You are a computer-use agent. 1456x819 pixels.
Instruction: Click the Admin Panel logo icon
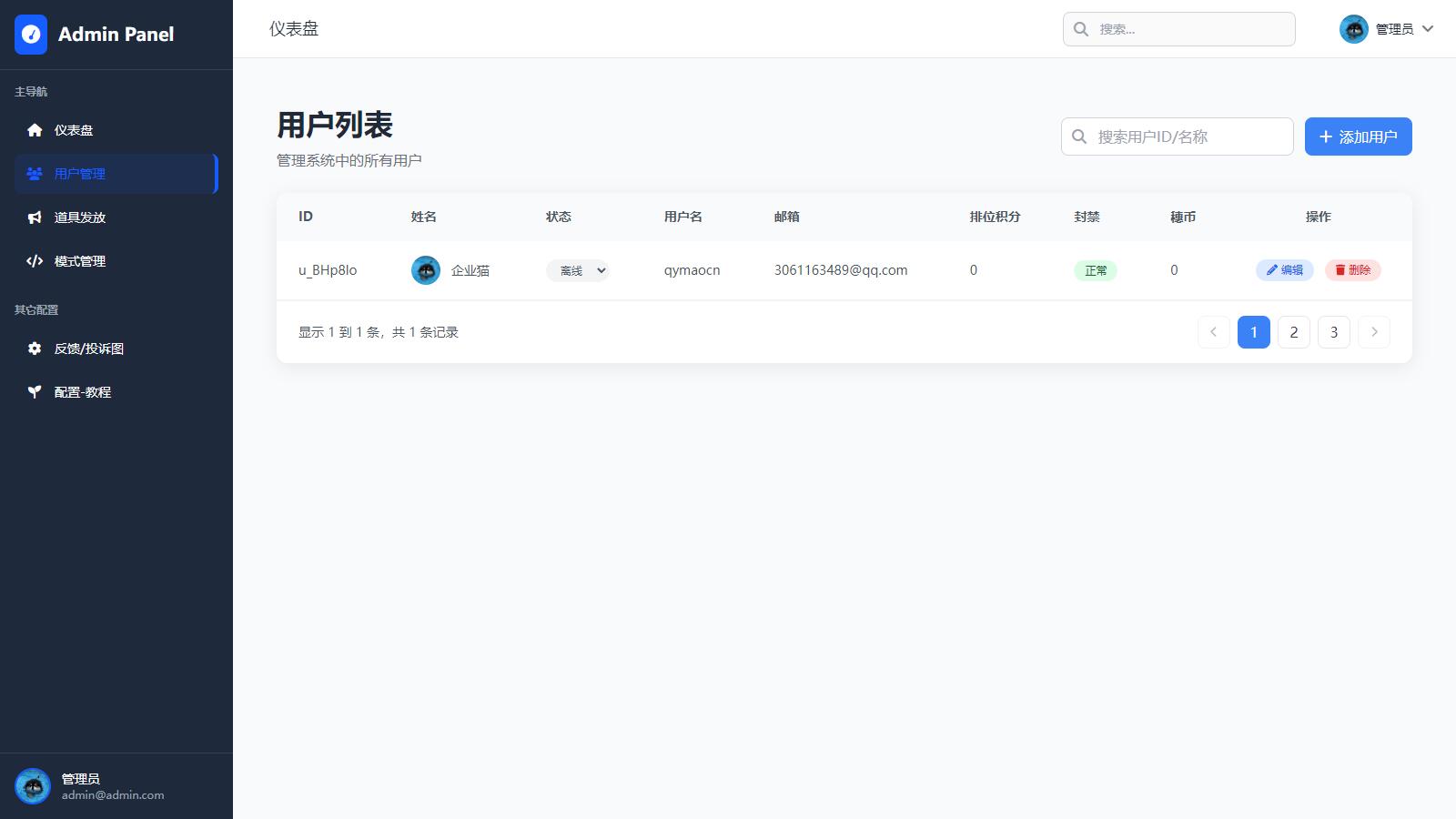point(31,35)
